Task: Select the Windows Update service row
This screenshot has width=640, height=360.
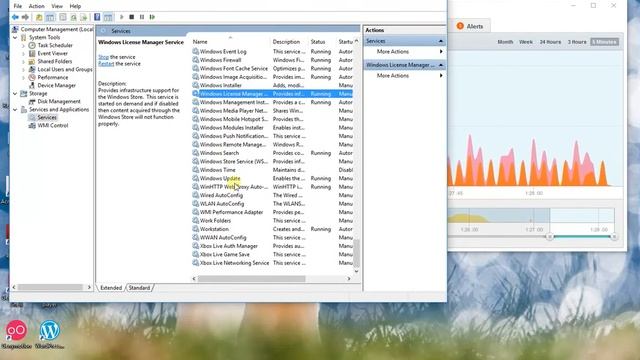Action: click(272, 178)
